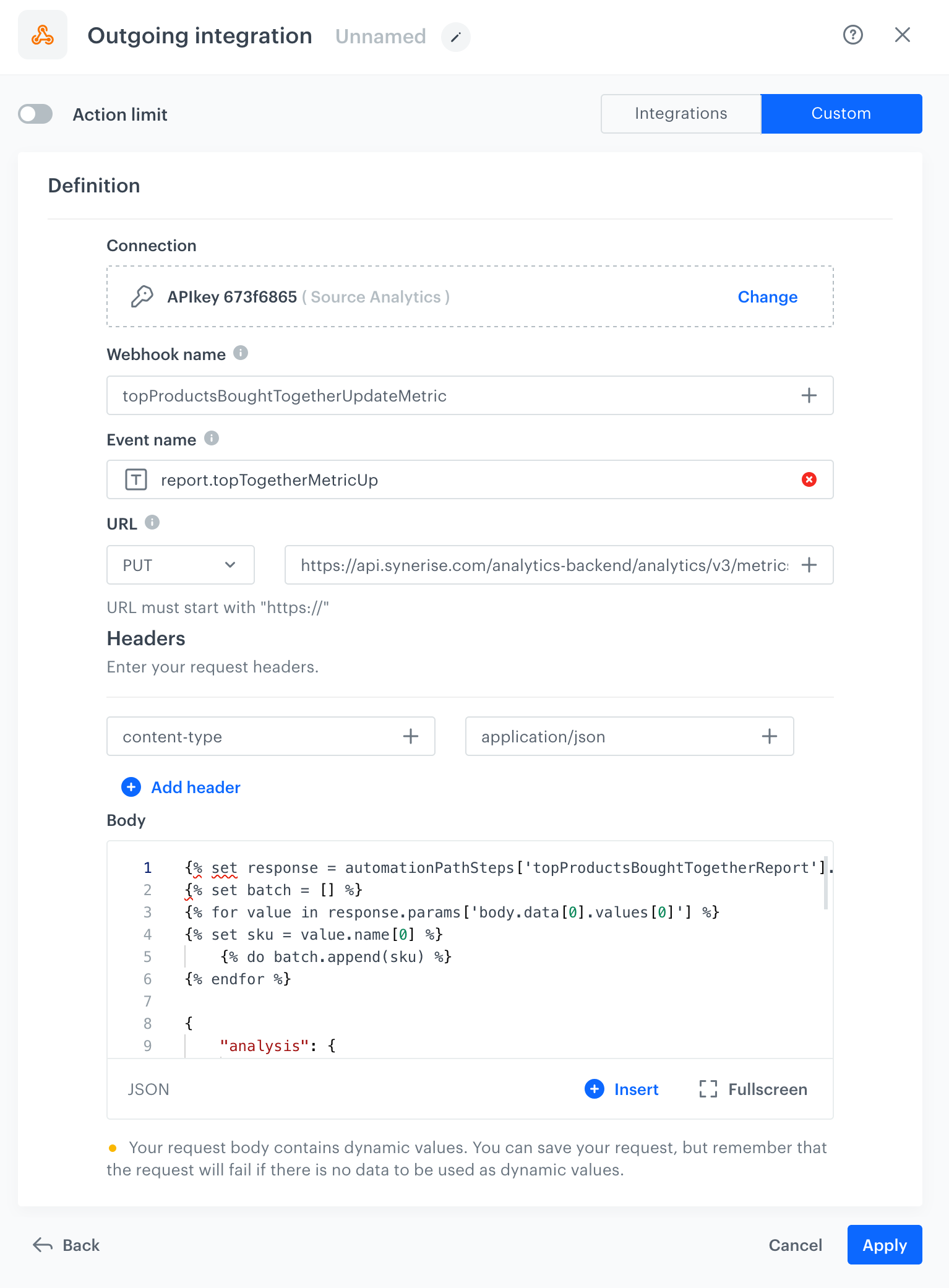Expand body editor to Fullscreen
The height and width of the screenshot is (1288, 949).
click(x=753, y=1089)
